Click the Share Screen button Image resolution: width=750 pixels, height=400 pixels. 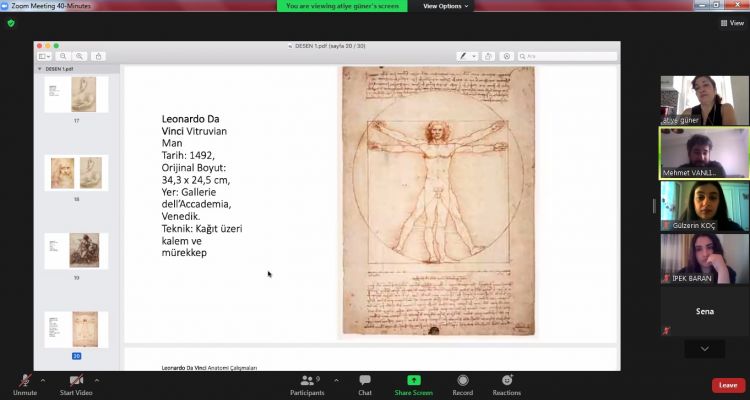pyautogui.click(x=413, y=385)
